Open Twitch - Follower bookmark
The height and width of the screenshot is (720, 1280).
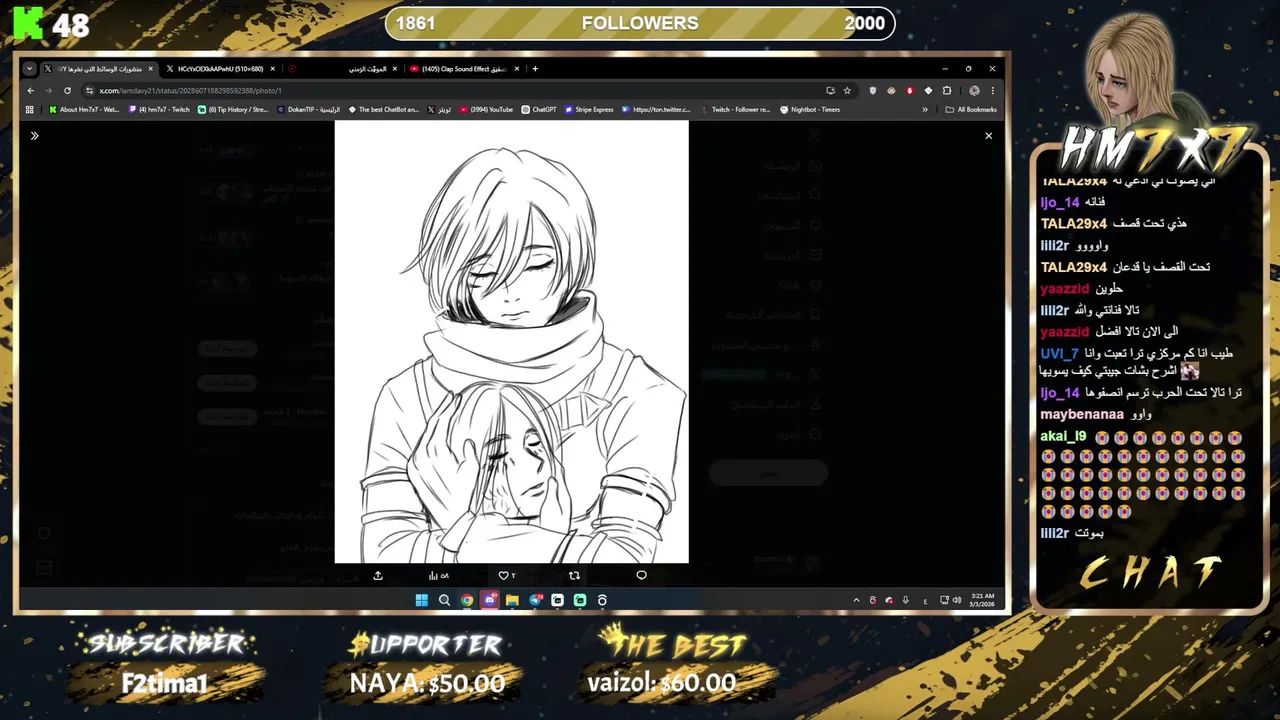pyautogui.click(x=736, y=110)
